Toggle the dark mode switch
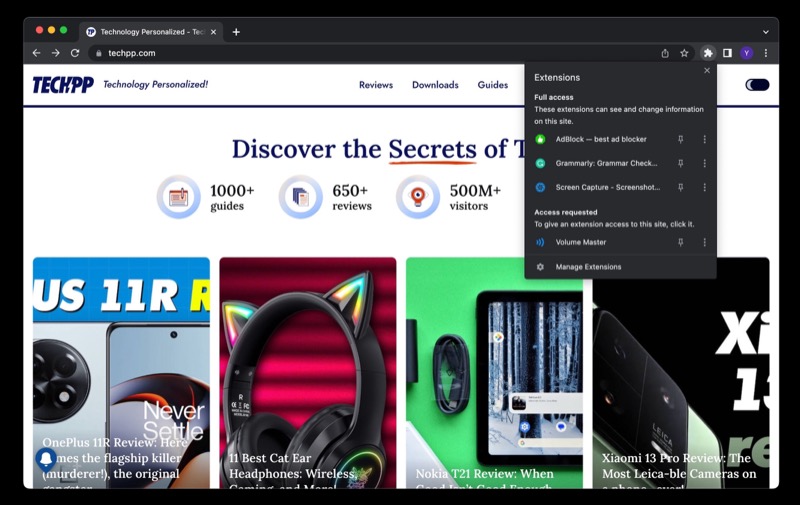 pos(757,85)
